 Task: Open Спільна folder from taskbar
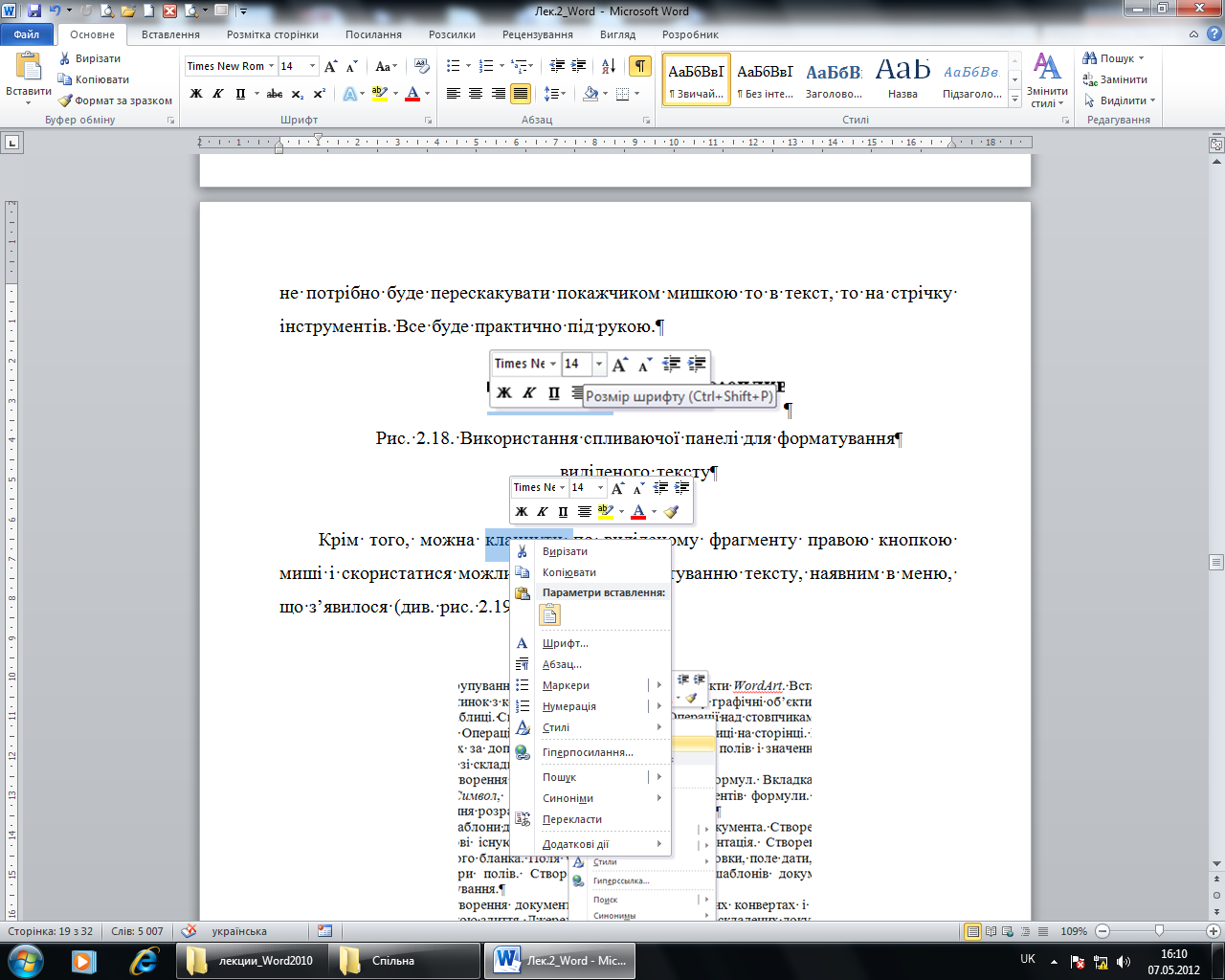coord(405,960)
